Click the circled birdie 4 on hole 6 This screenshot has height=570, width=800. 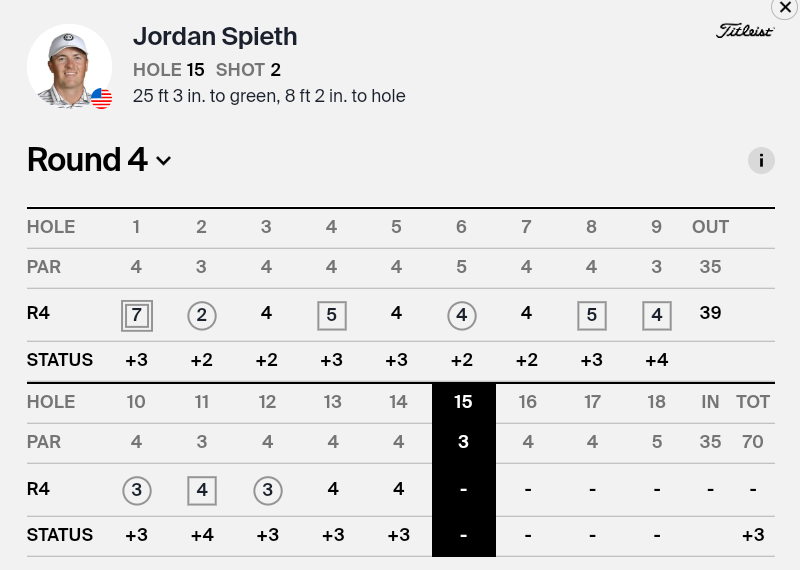pos(461,316)
